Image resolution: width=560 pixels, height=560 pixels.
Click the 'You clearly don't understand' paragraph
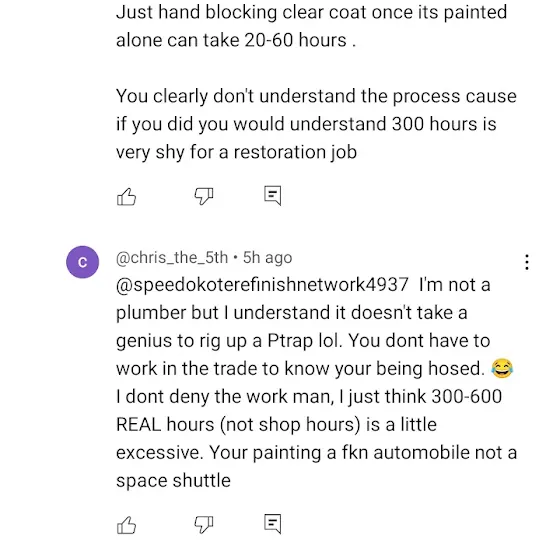point(316,124)
